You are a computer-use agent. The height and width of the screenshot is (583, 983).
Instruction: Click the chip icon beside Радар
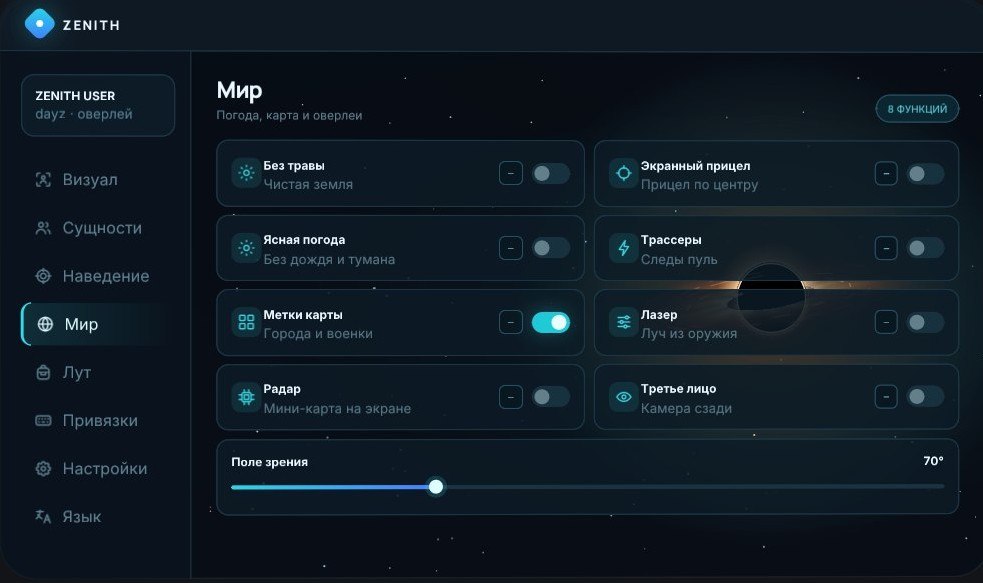pyautogui.click(x=246, y=397)
